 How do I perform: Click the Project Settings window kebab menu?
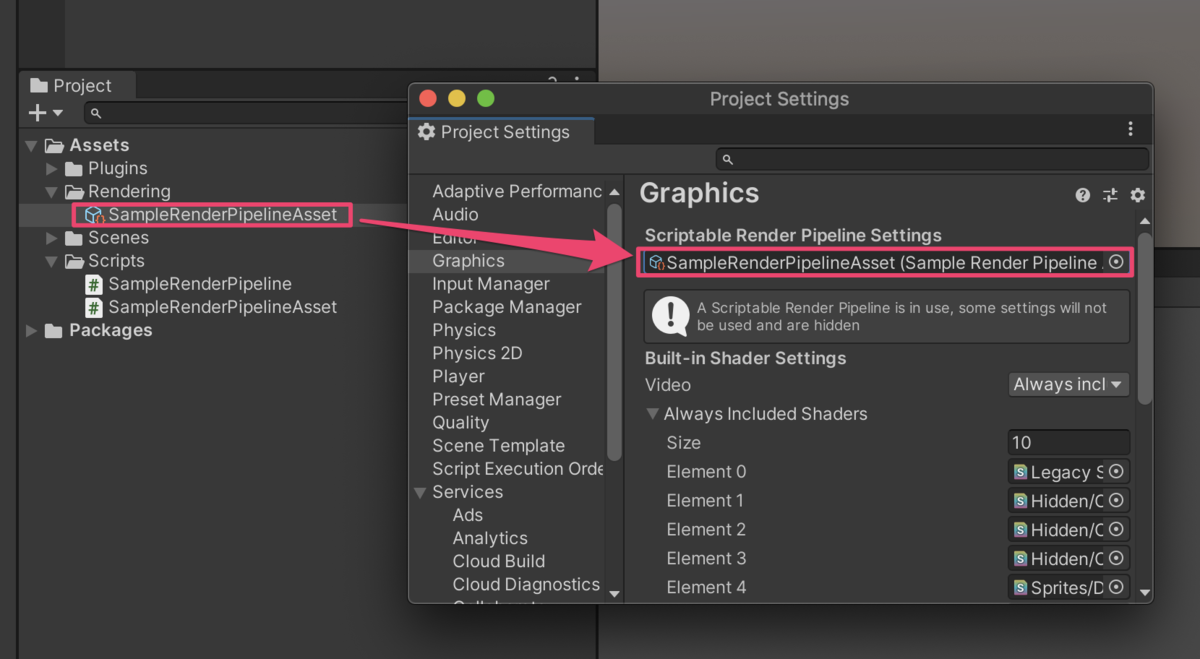pyautogui.click(x=1131, y=129)
